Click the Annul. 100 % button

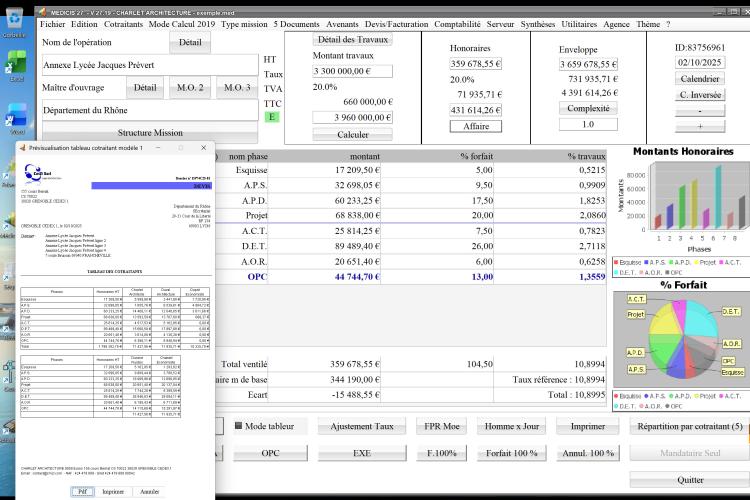coord(588,453)
